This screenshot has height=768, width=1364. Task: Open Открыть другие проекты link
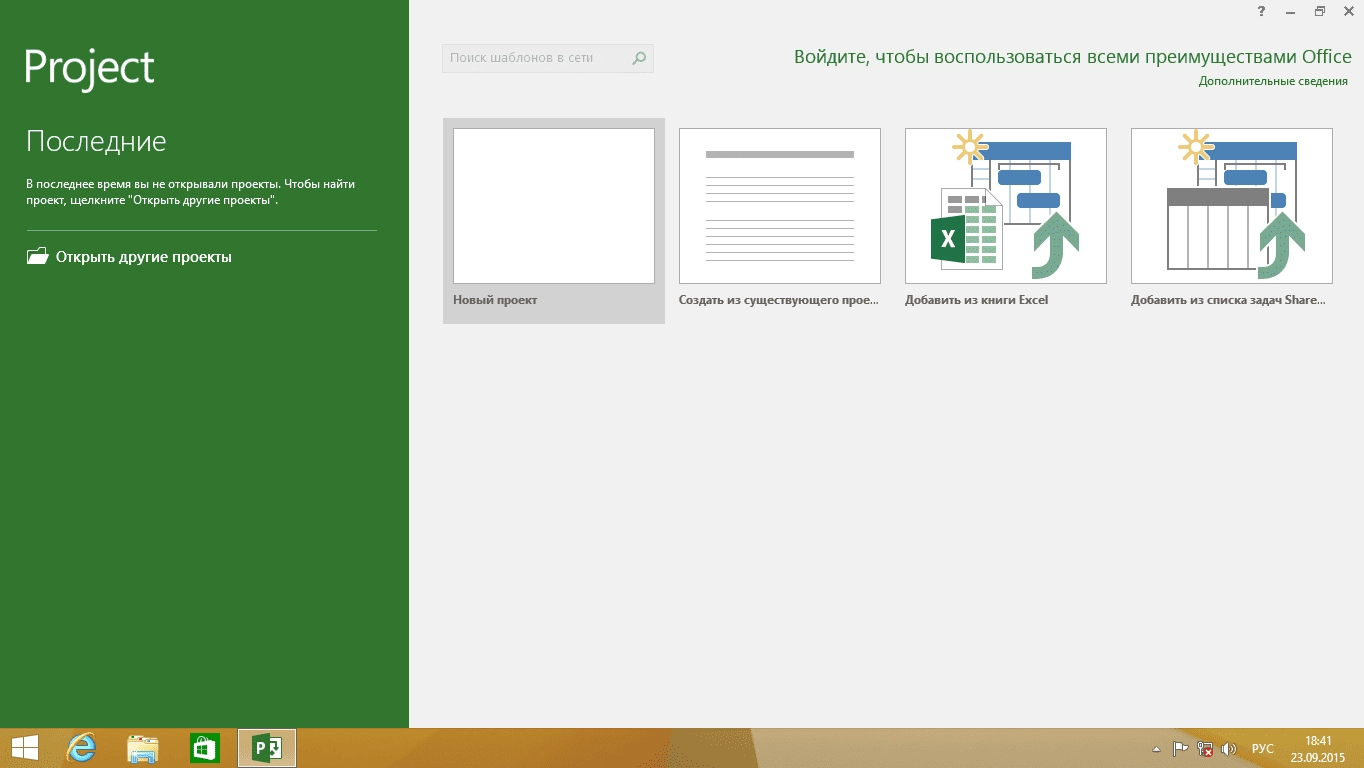click(144, 257)
